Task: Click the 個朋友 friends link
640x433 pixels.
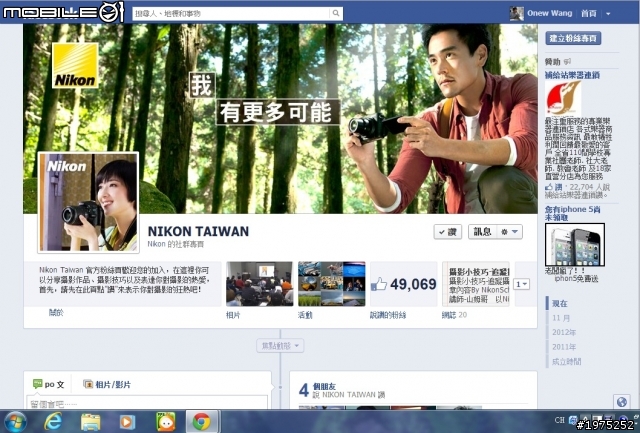Action: click(x=324, y=386)
